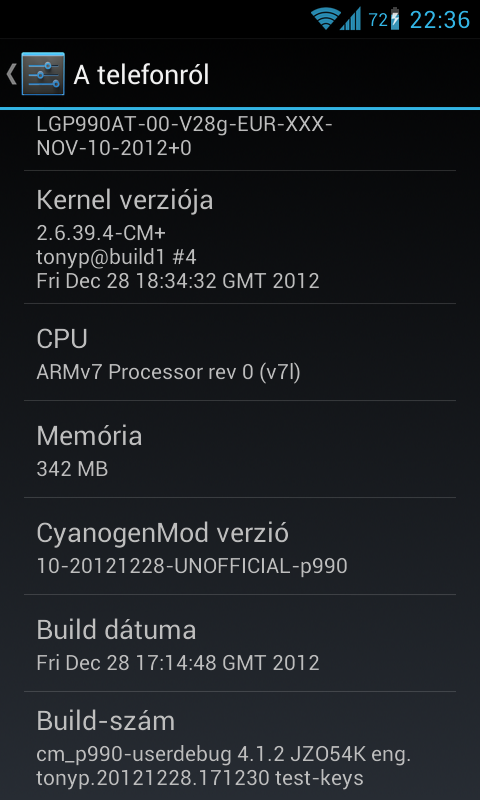Tap the Build-szám item
Image resolution: width=480 pixels, height=800 pixels.
[240, 746]
